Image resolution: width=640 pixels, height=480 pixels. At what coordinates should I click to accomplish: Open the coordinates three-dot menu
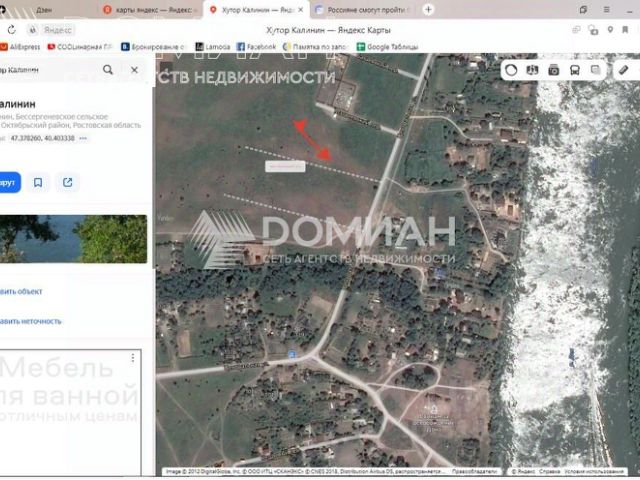coord(83,138)
